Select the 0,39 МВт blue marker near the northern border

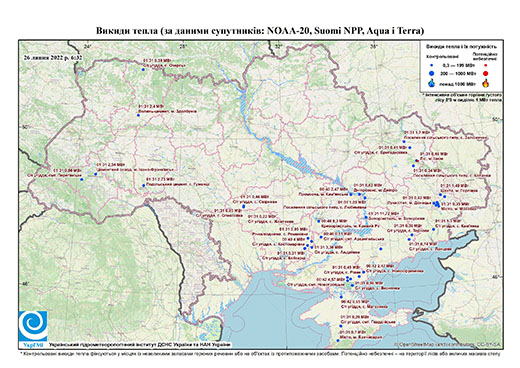point(143,70)
